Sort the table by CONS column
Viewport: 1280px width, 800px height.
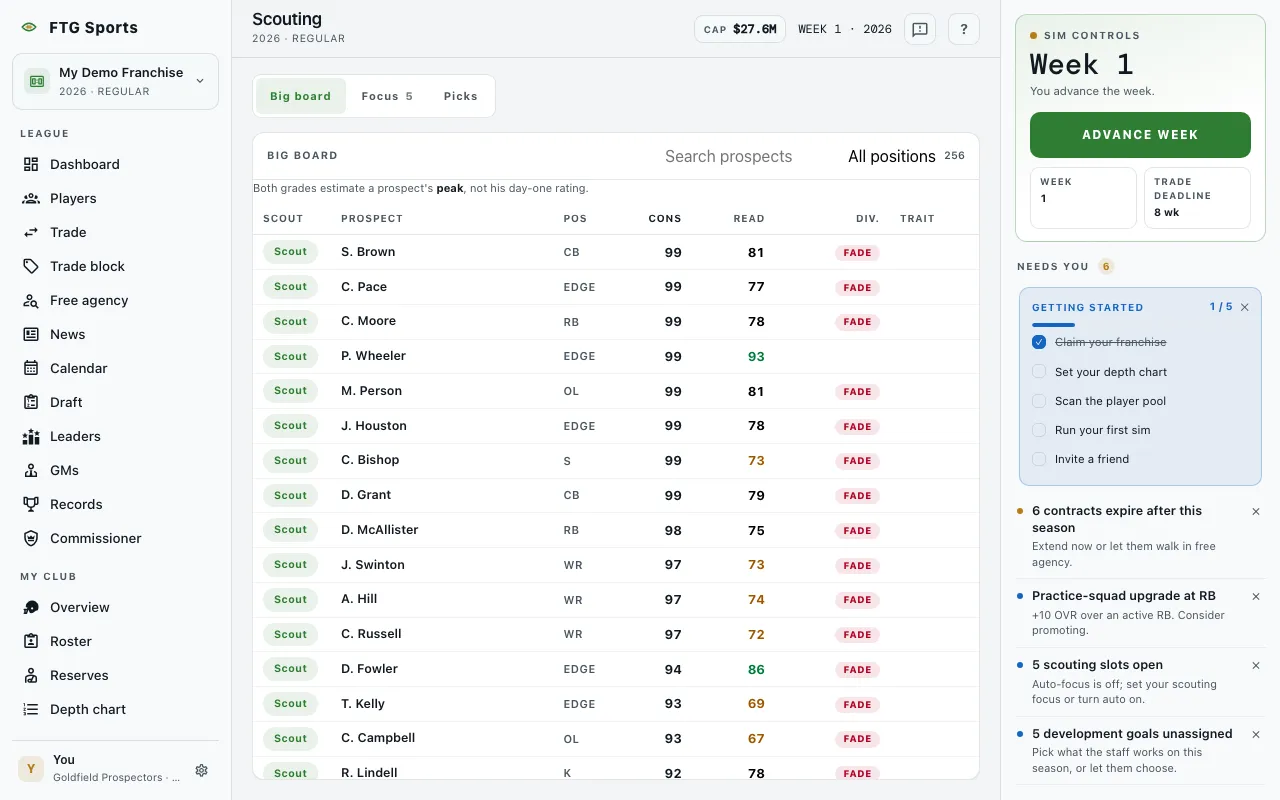click(665, 218)
